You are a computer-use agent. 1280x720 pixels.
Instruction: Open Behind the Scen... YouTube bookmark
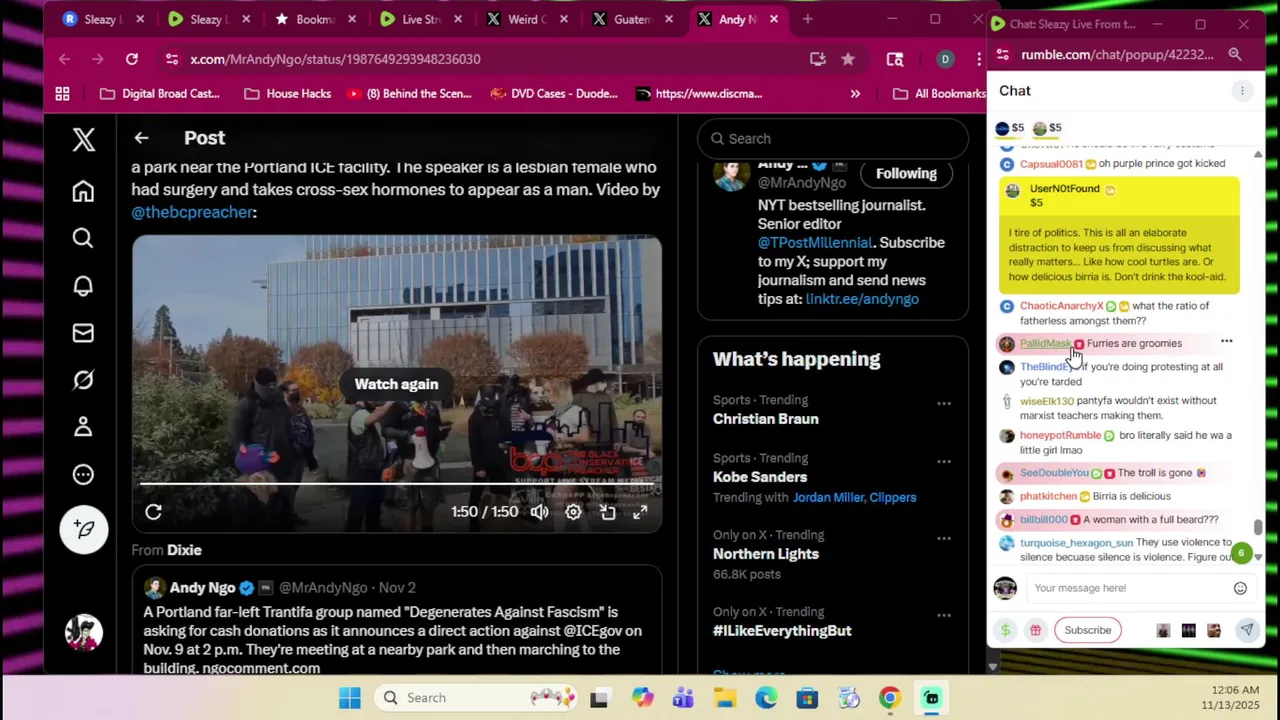[409, 94]
